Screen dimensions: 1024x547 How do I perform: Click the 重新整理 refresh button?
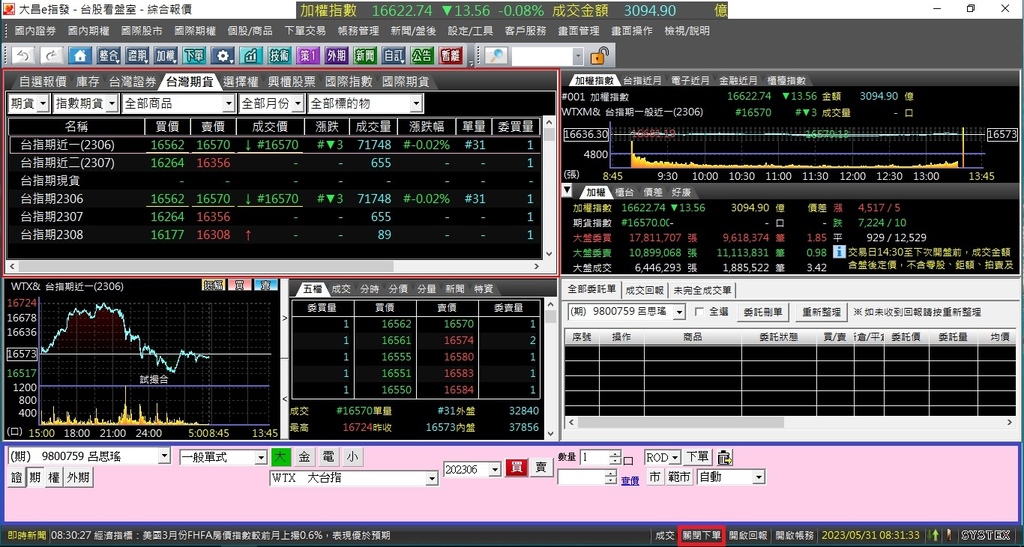822,312
